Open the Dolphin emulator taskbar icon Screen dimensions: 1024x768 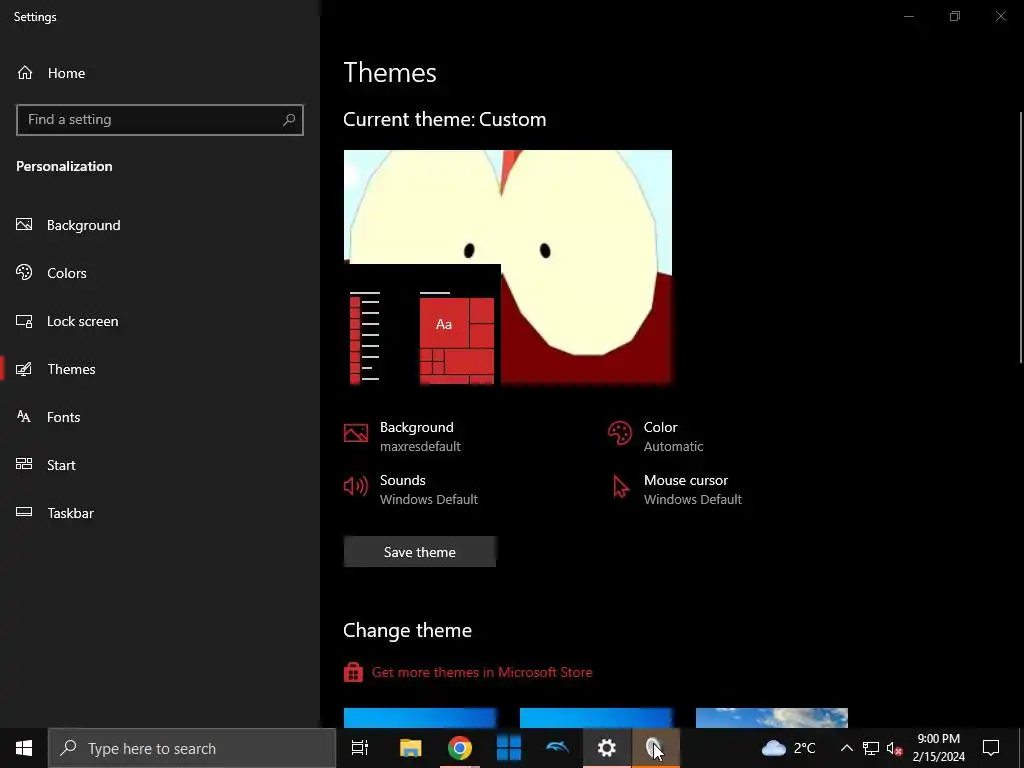(x=558, y=748)
